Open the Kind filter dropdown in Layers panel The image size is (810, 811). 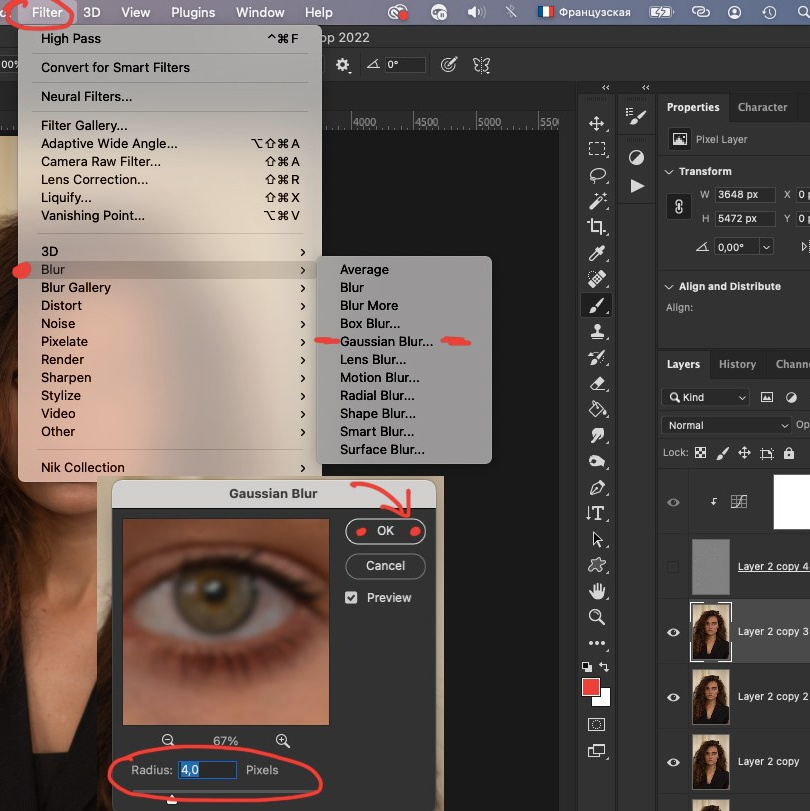(705, 397)
